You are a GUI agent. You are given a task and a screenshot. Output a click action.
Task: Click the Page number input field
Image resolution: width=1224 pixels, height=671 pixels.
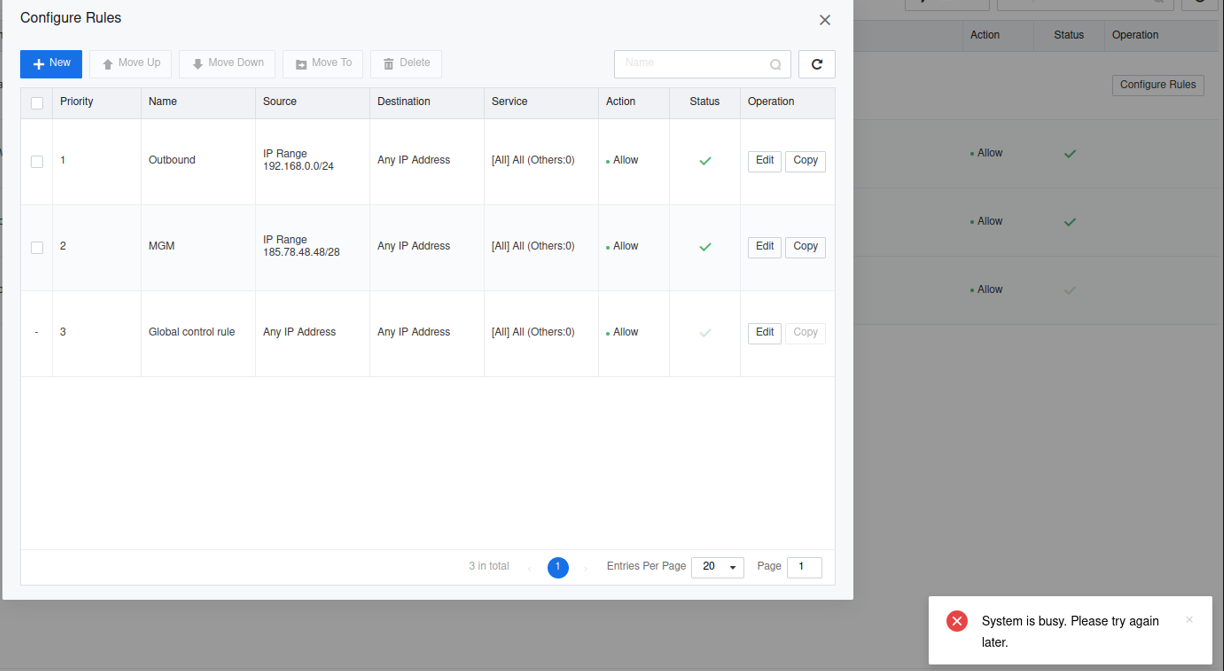[804, 567]
